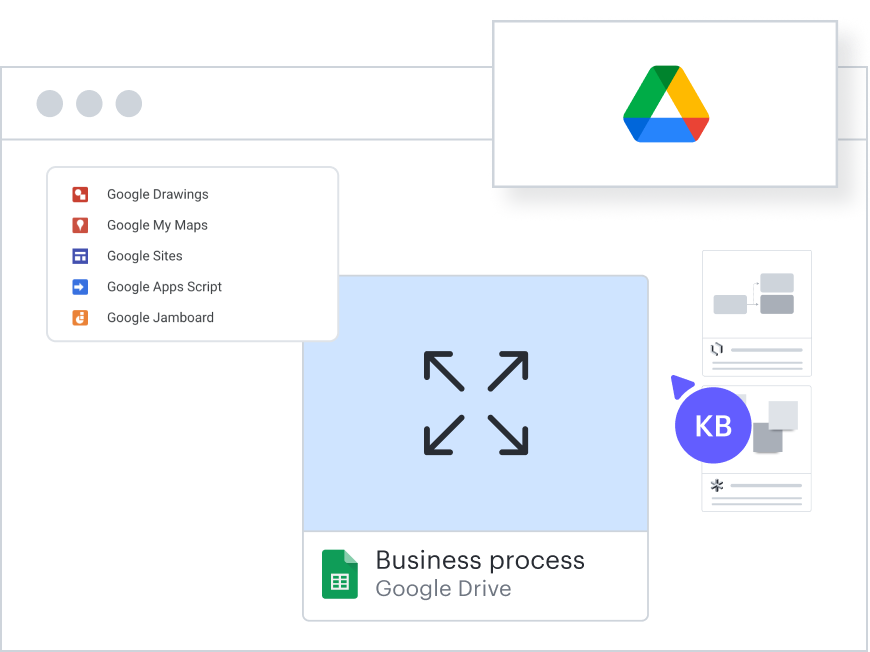Click the asterisk icon on lower card
Image resolution: width=870 pixels, height=652 pixels.
(x=717, y=486)
